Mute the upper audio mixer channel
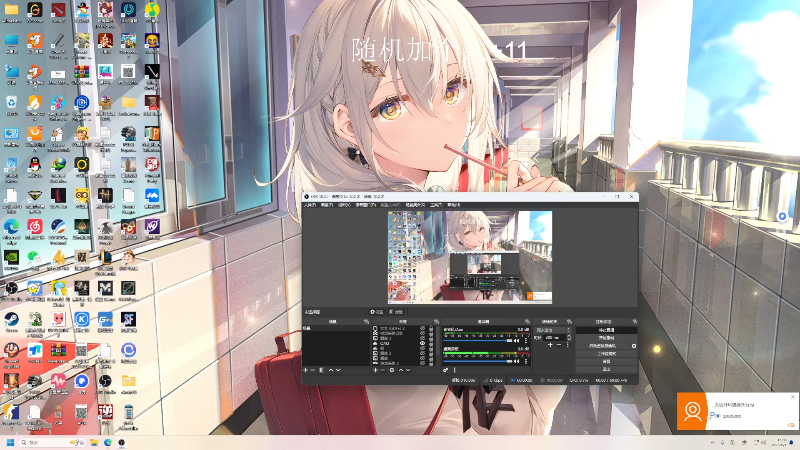Image resolution: width=800 pixels, height=450 pixels. (x=516, y=340)
